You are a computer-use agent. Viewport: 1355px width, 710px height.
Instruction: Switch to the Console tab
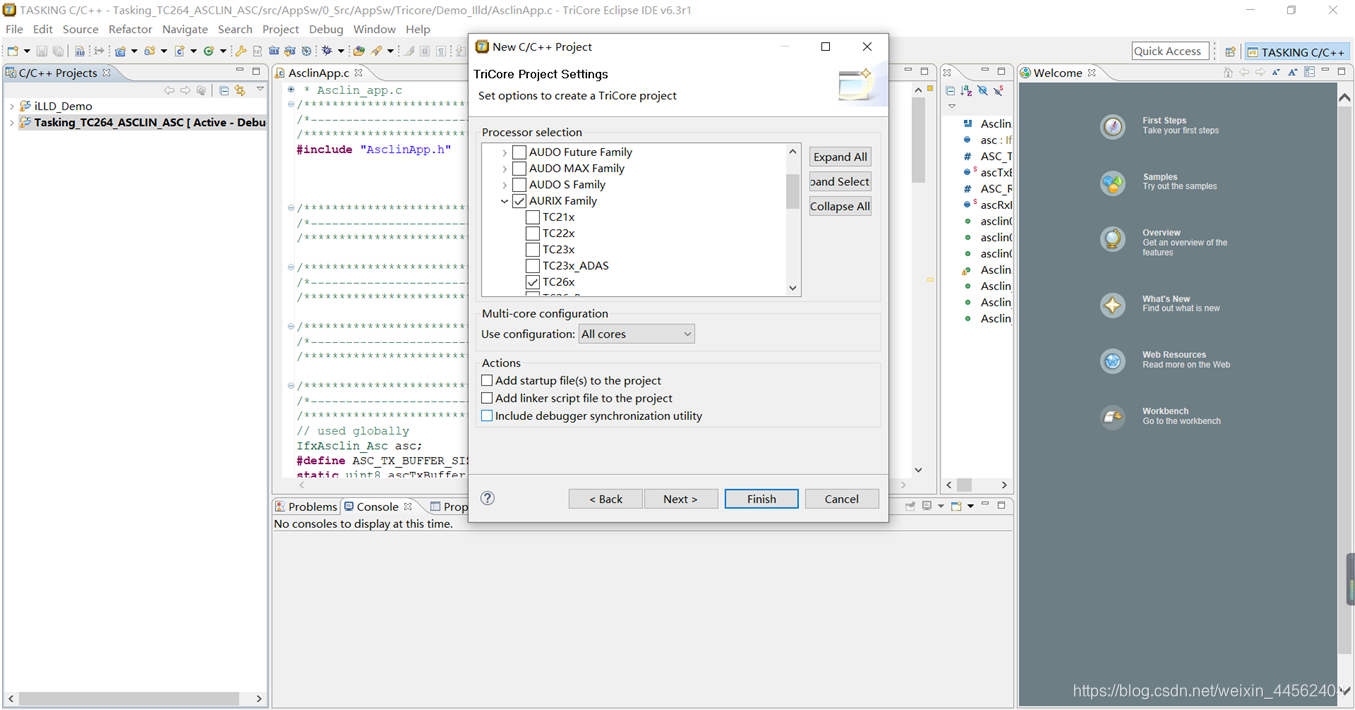click(378, 507)
